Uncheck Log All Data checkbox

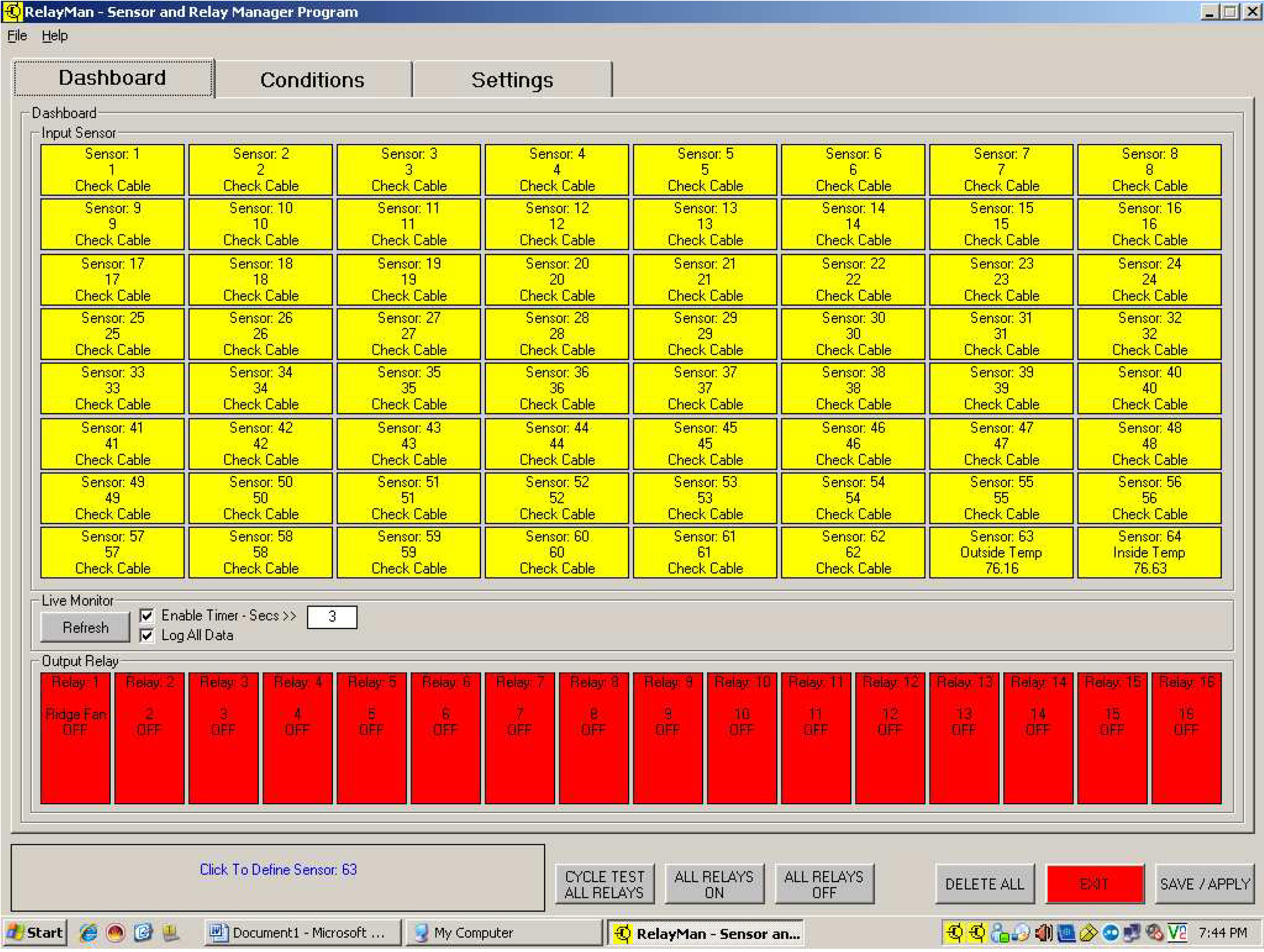147,636
